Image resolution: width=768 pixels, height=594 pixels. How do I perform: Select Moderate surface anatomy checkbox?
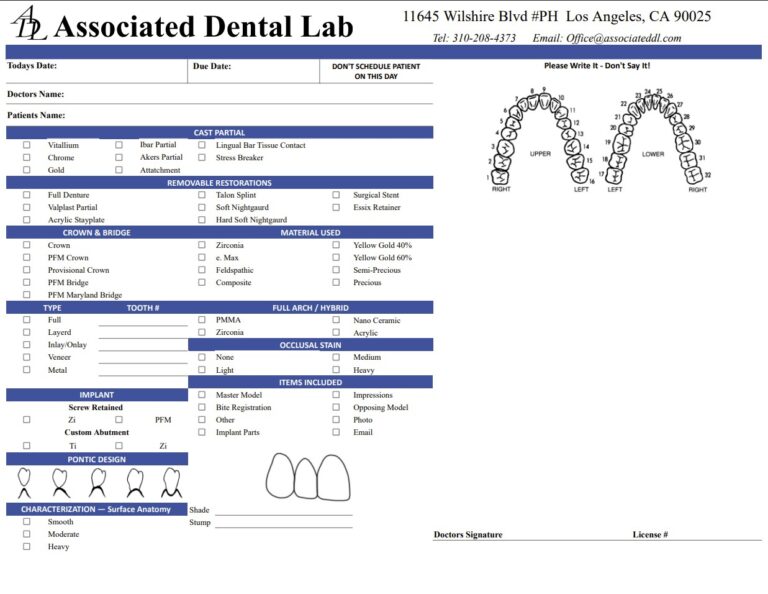pyautogui.click(x=27, y=535)
